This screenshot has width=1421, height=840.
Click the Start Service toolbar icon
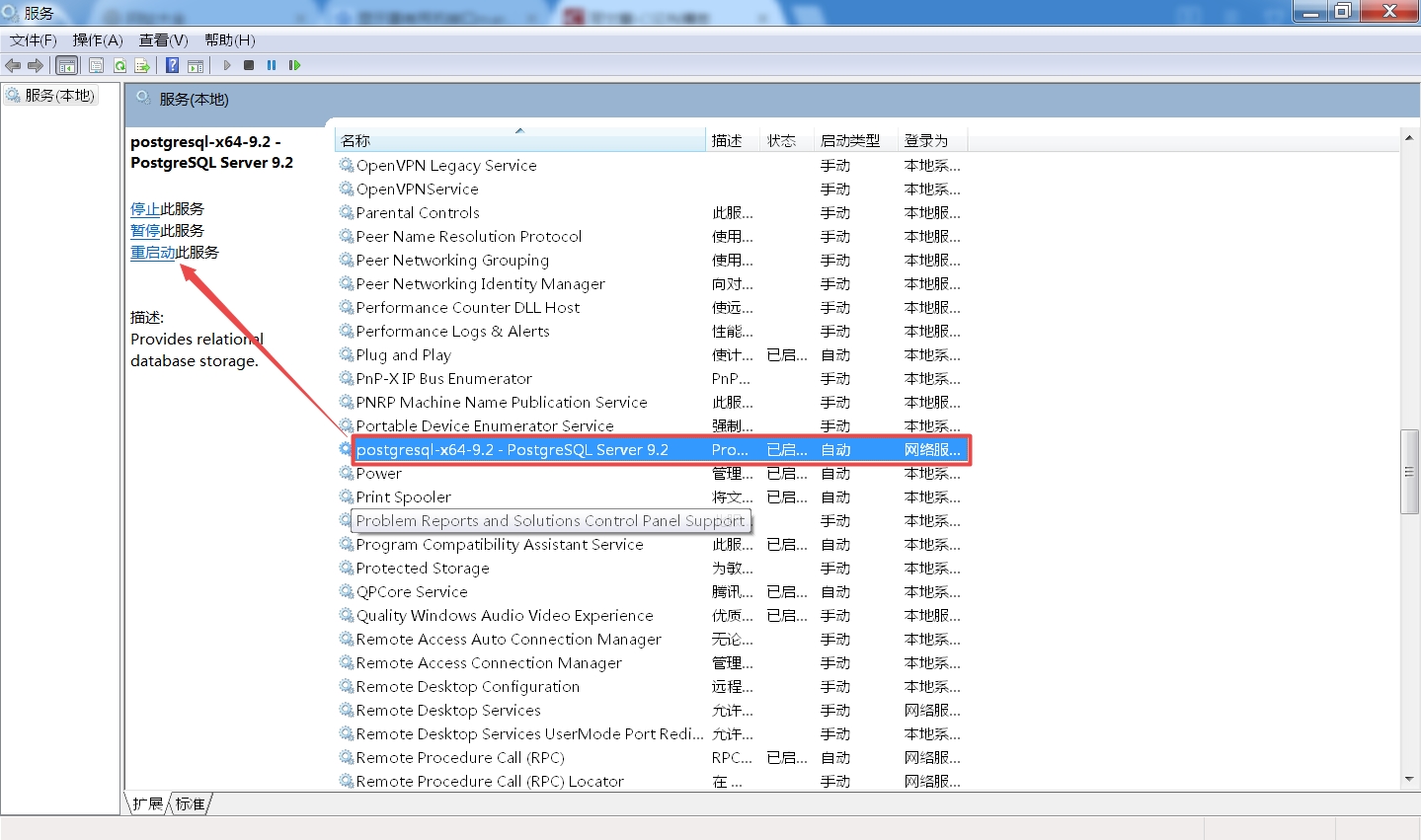tap(226, 65)
